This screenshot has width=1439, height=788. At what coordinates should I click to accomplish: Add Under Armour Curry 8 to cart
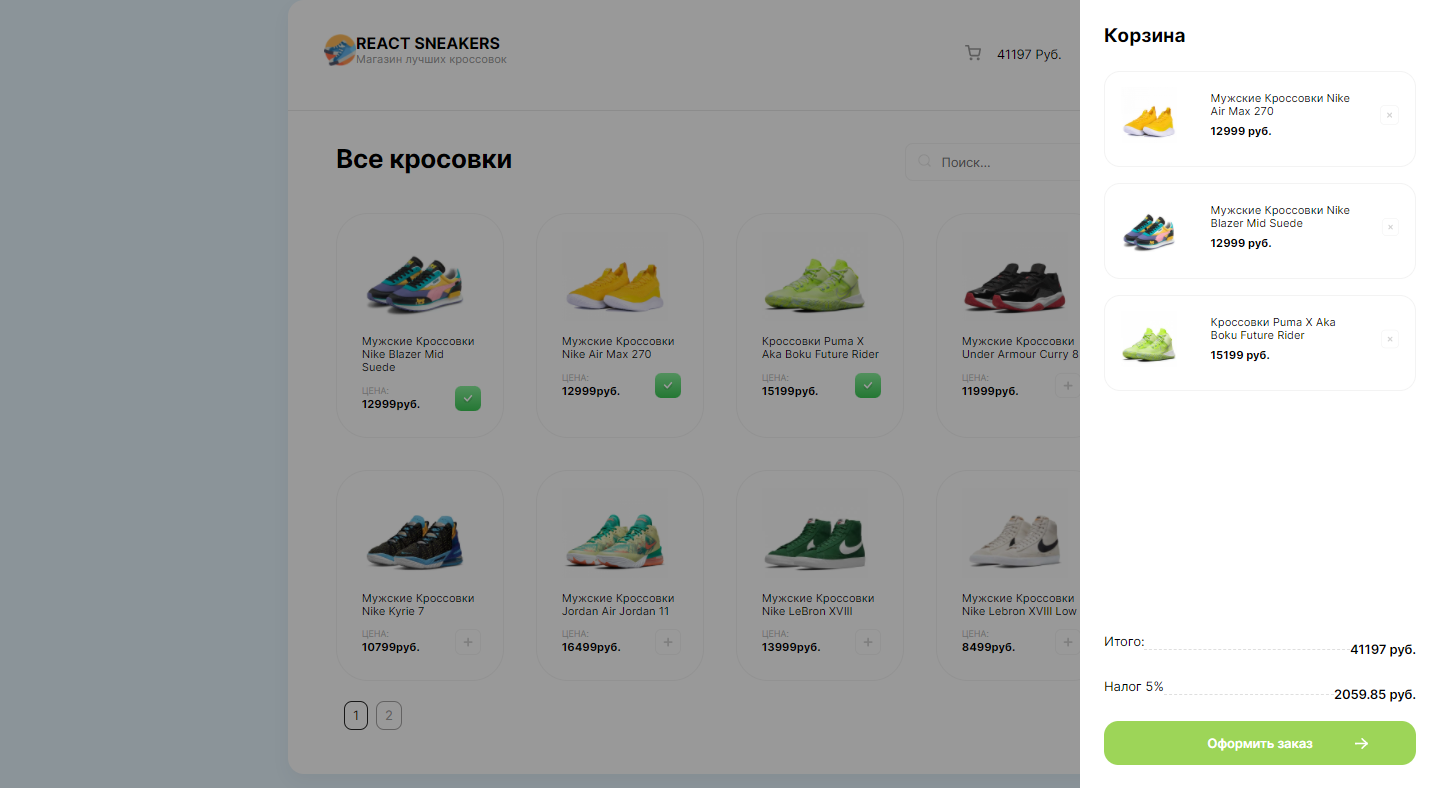click(x=1067, y=385)
